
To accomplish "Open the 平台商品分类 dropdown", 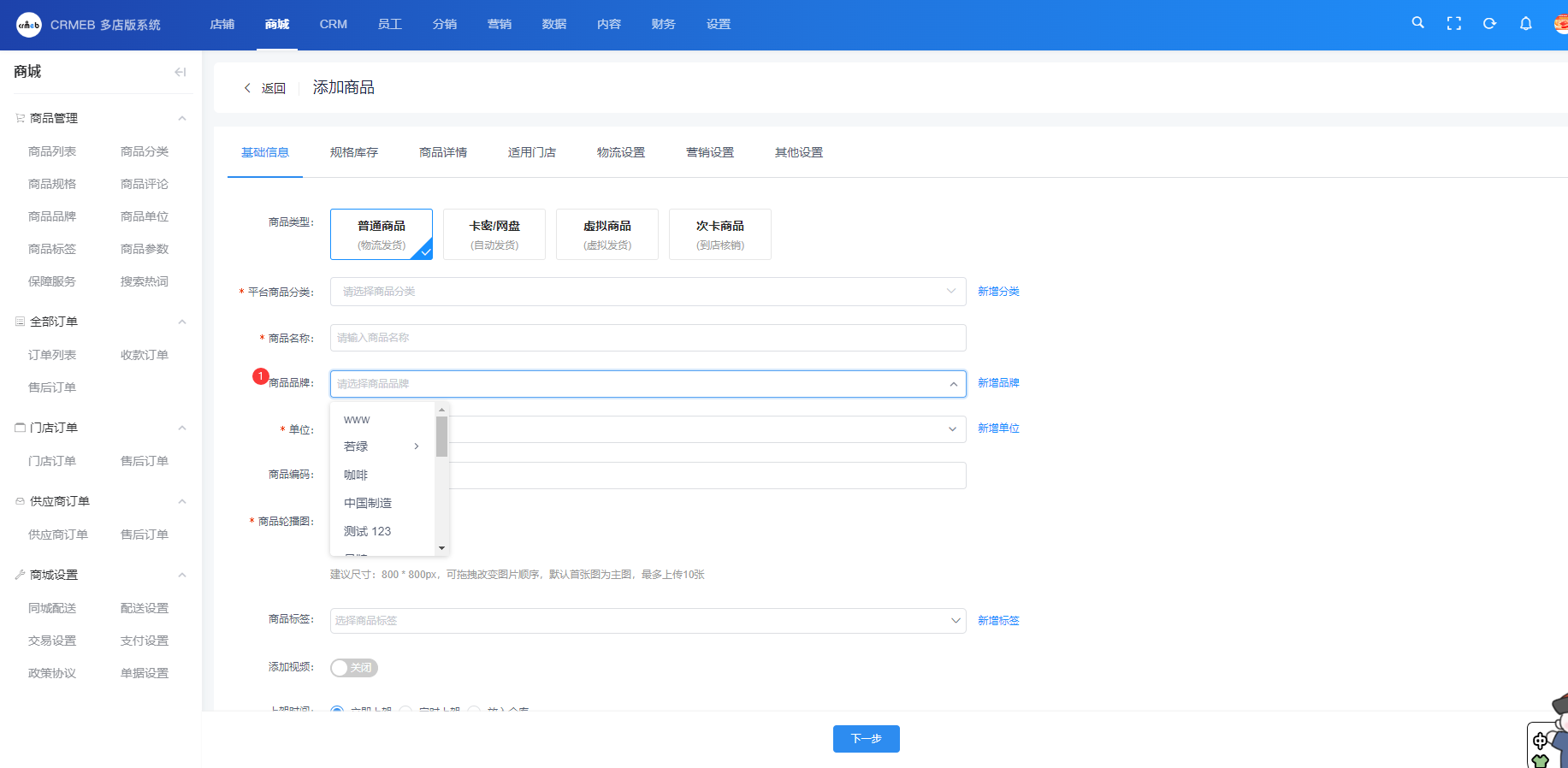I will (648, 292).
